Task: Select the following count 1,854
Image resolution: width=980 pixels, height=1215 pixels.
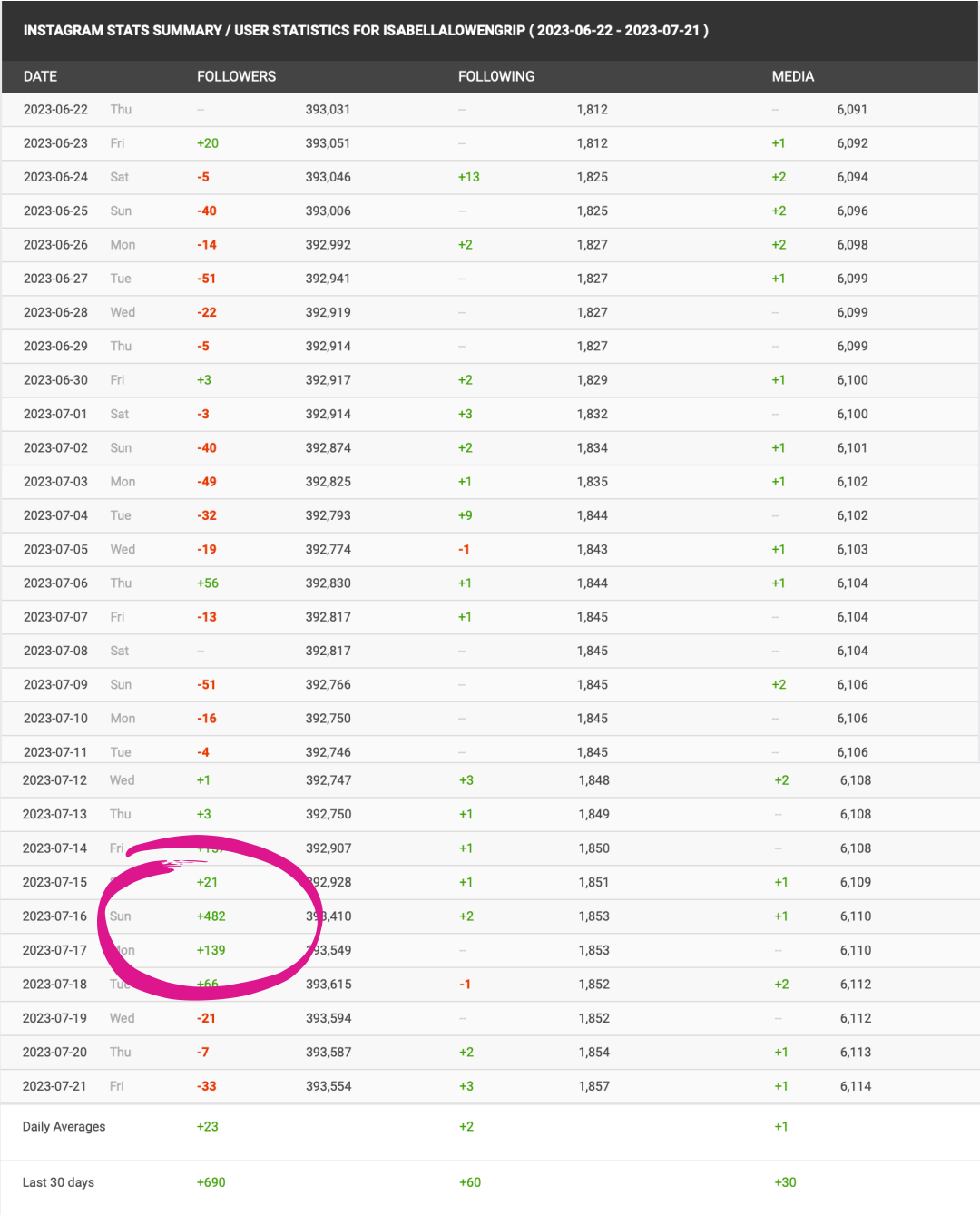Action: click(594, 1053)
